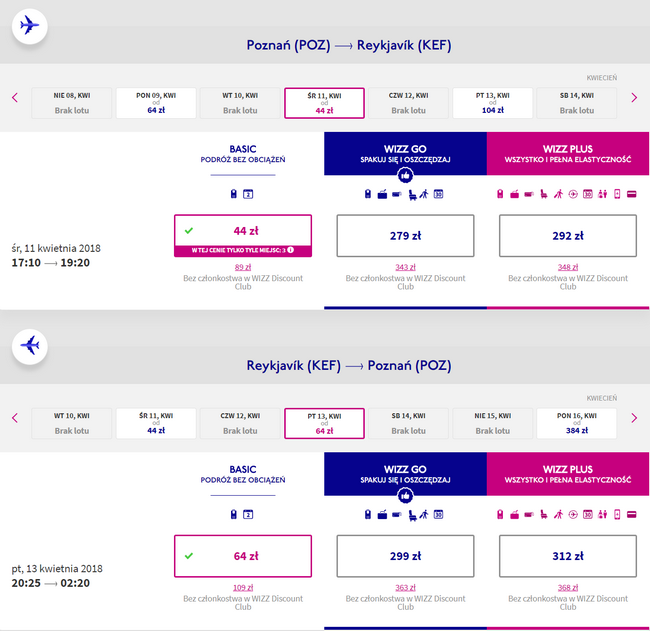The image size is (650, 631).
Task: Choose outbound date PON 09, KWI 64 zł
Action: [156, 103]
